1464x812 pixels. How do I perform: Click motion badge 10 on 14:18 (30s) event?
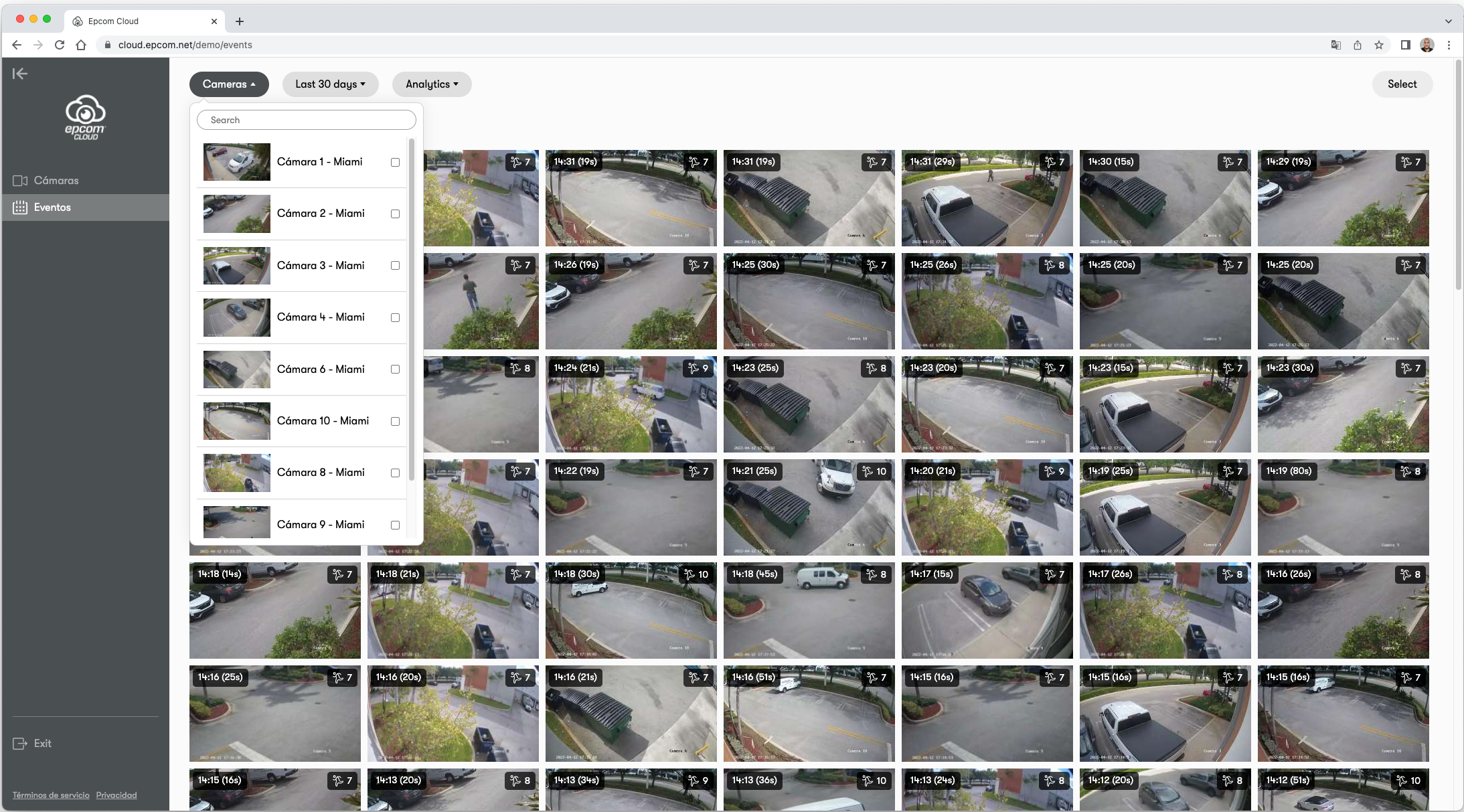tap(697, 574)
